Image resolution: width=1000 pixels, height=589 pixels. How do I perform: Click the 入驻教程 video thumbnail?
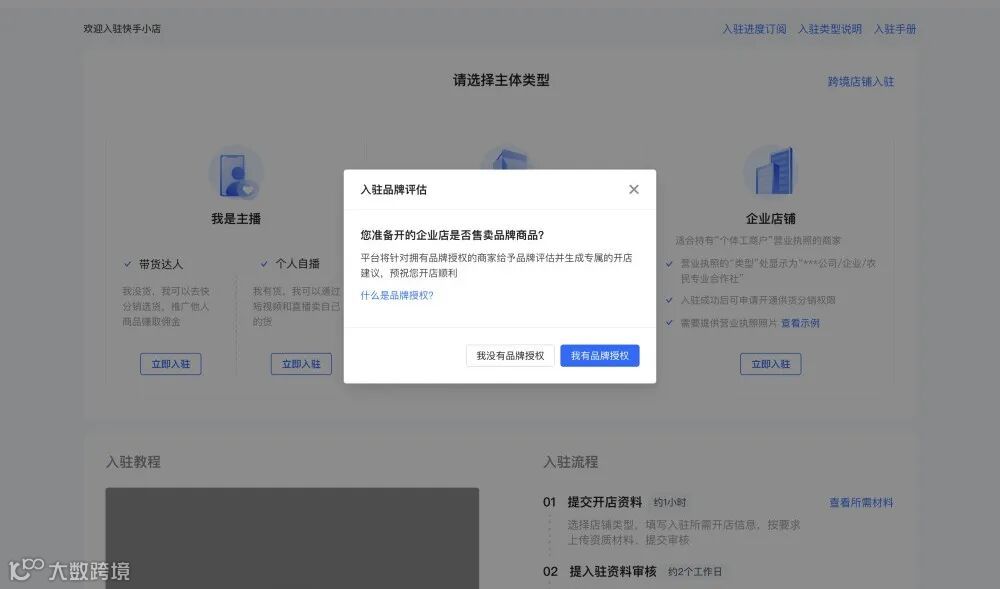tap(292, 538)
